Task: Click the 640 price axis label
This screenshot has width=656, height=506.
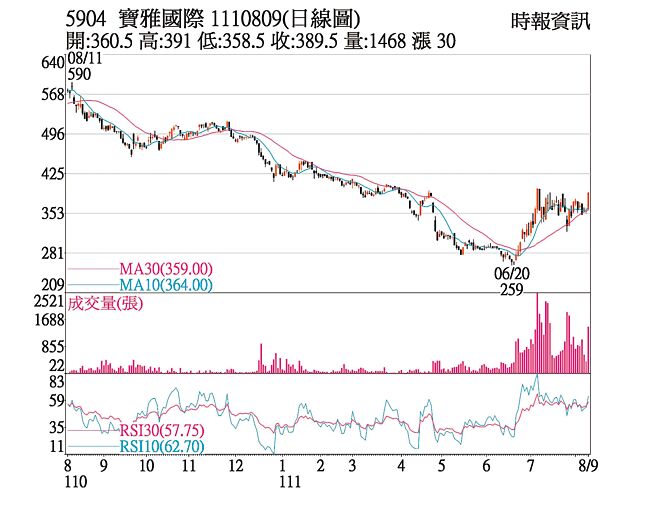Action: 53,63
